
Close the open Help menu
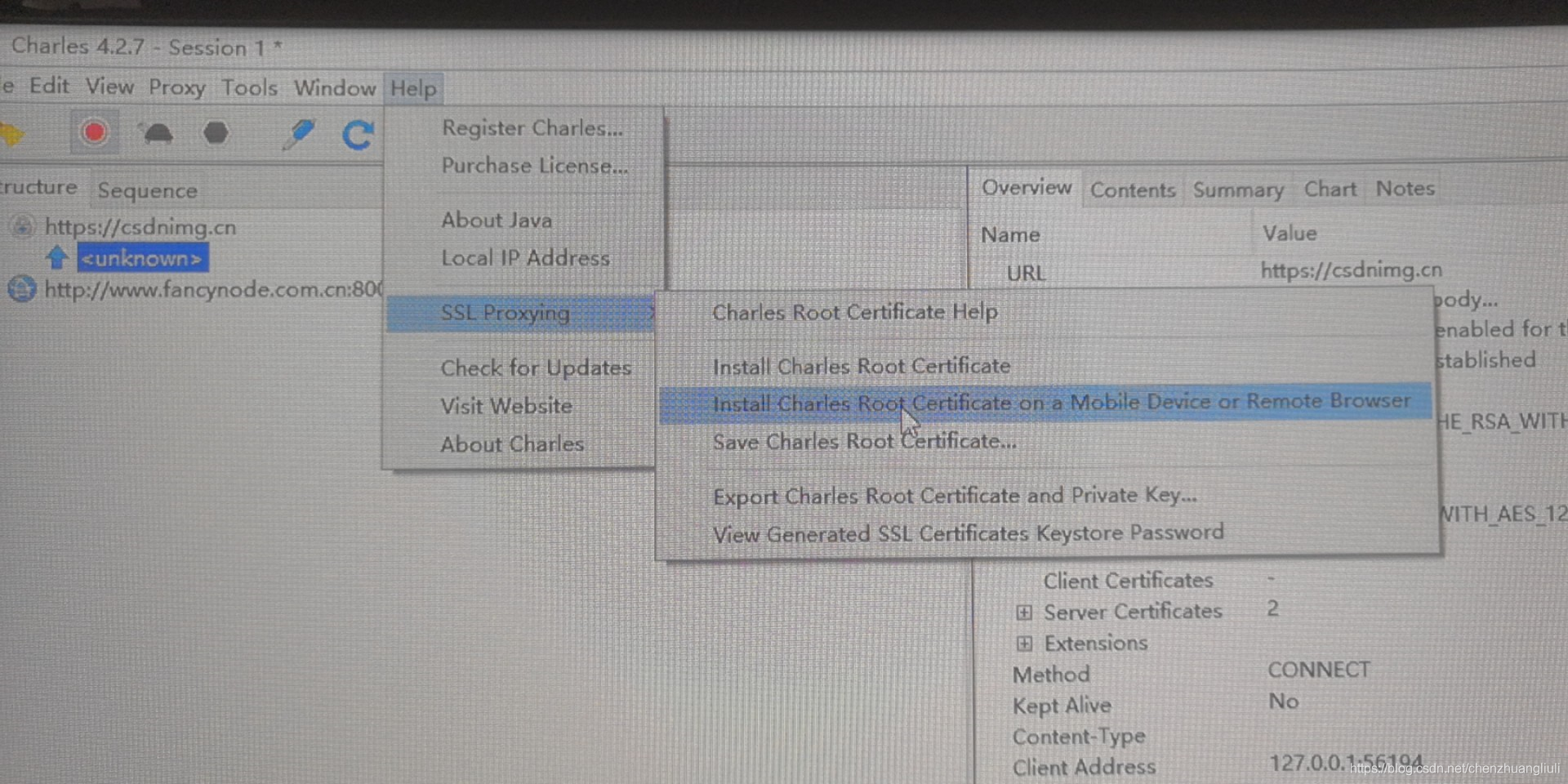413,88
